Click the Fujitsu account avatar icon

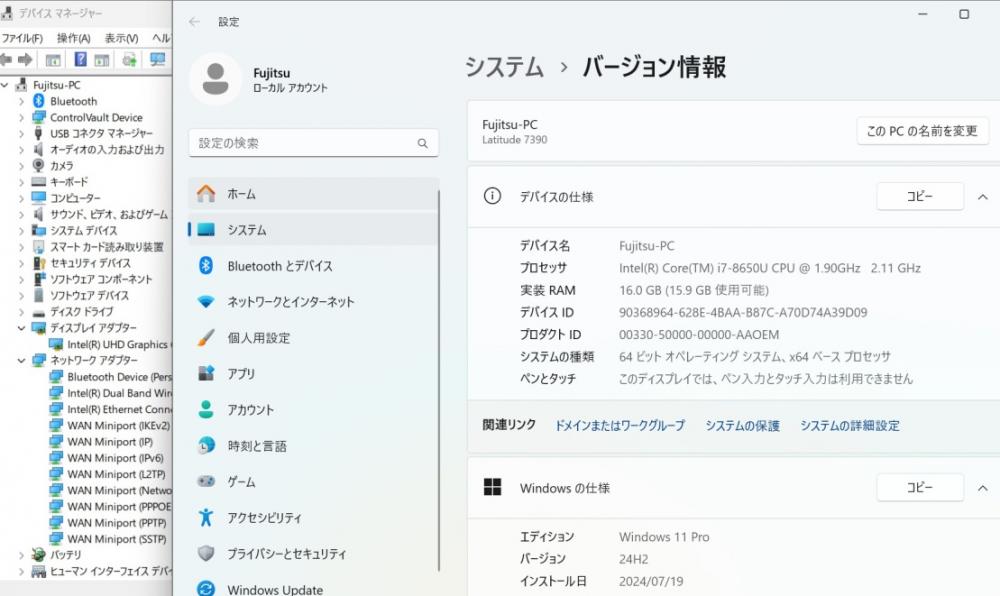point(216,79)
